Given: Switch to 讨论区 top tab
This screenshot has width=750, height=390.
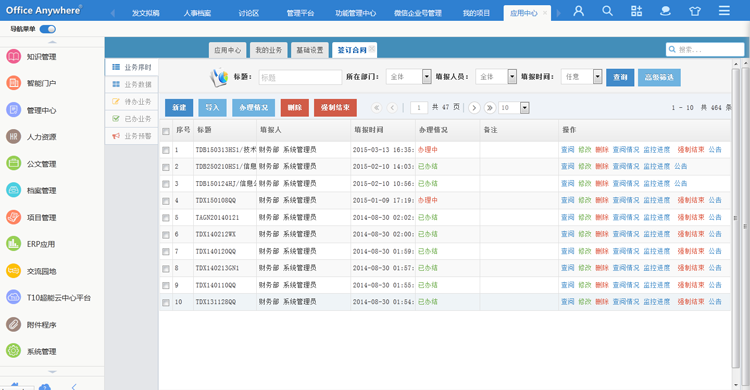Looking at the screenshot, I should coord(249,13).
